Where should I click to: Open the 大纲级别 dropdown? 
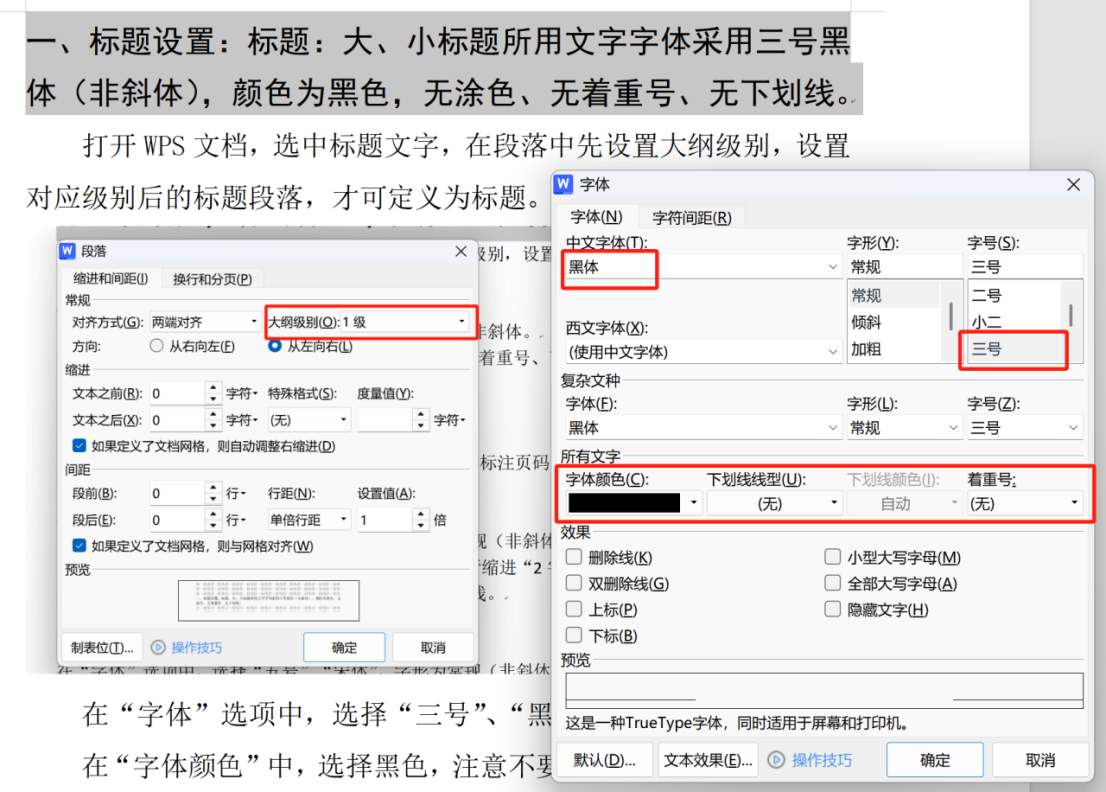point(461,322)
